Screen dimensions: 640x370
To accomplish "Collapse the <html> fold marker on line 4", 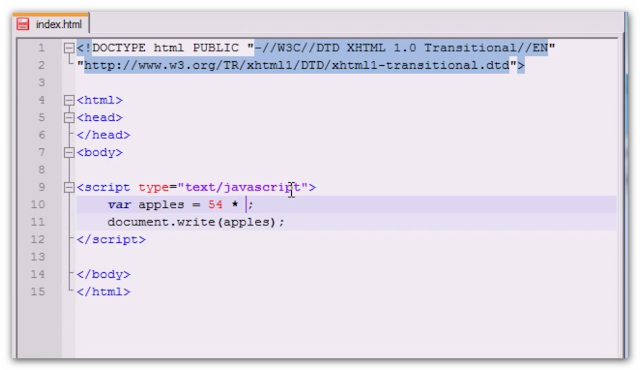I will 69,100.
